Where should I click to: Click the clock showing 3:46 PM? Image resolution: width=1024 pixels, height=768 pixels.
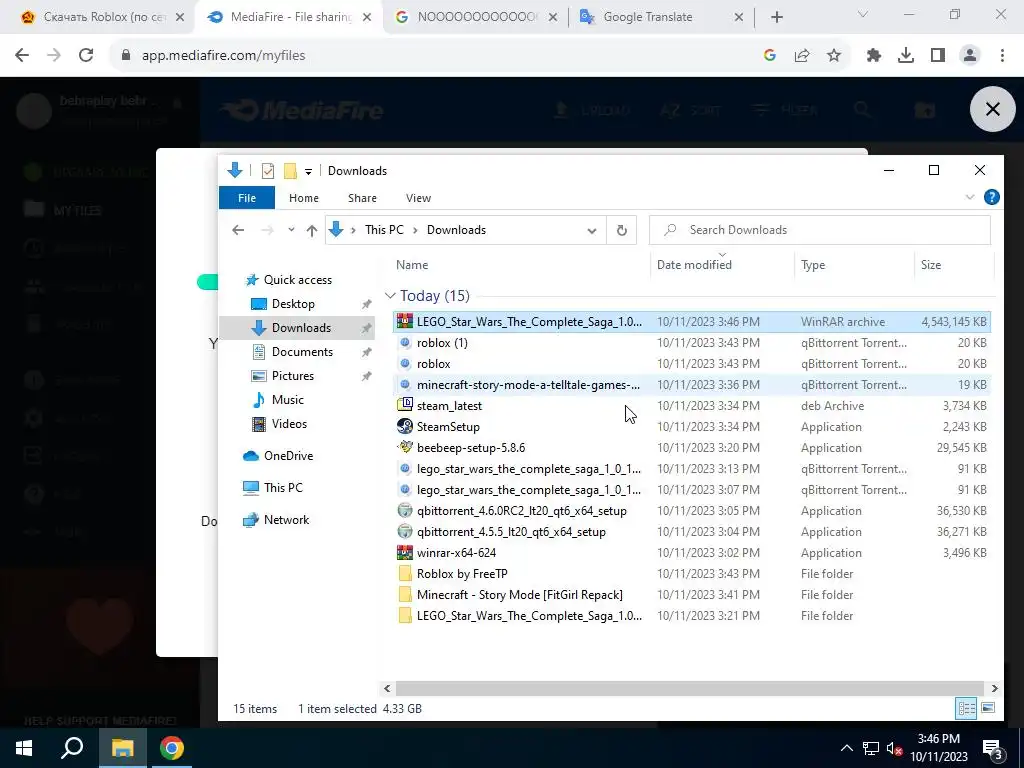pos(938,739)
